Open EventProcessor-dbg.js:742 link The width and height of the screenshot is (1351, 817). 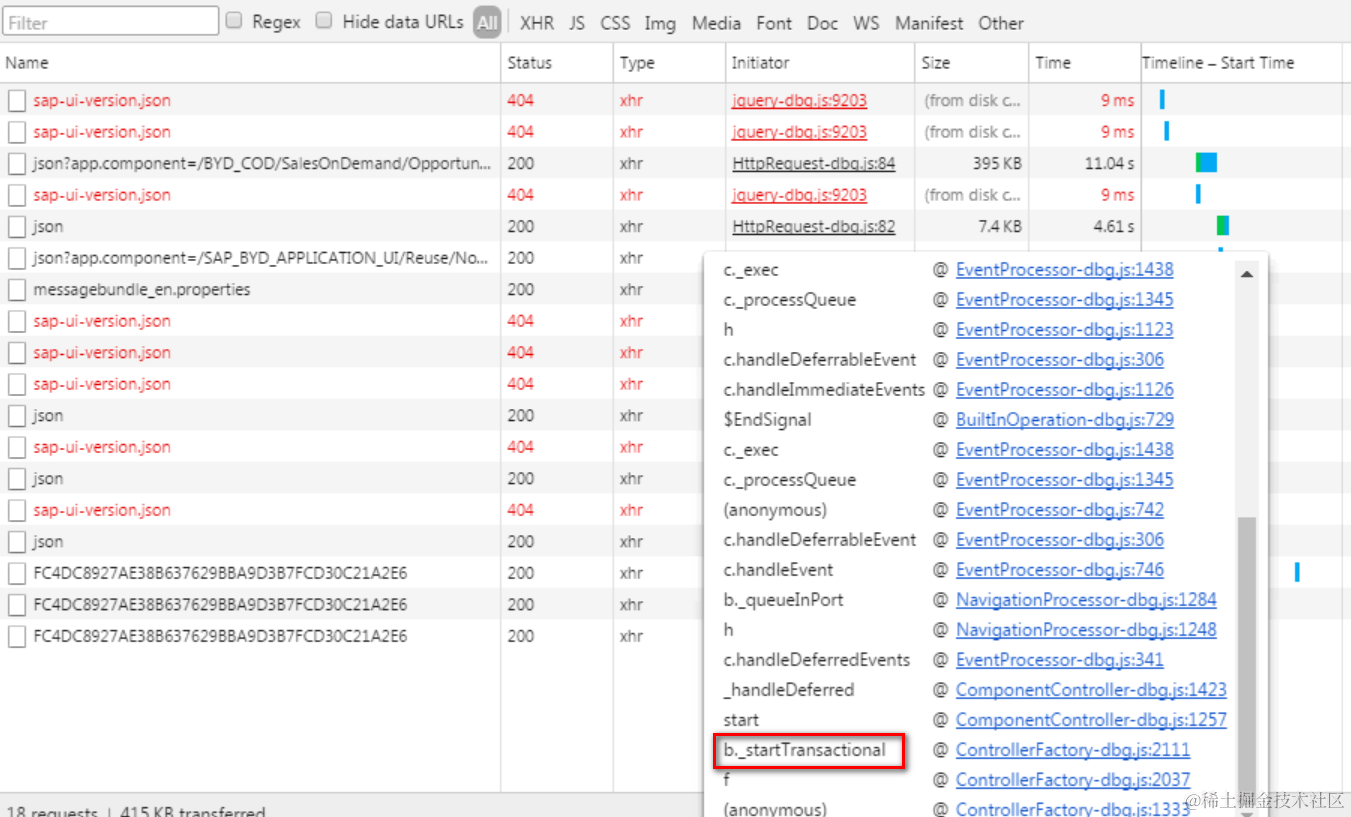coord(1059,509)
